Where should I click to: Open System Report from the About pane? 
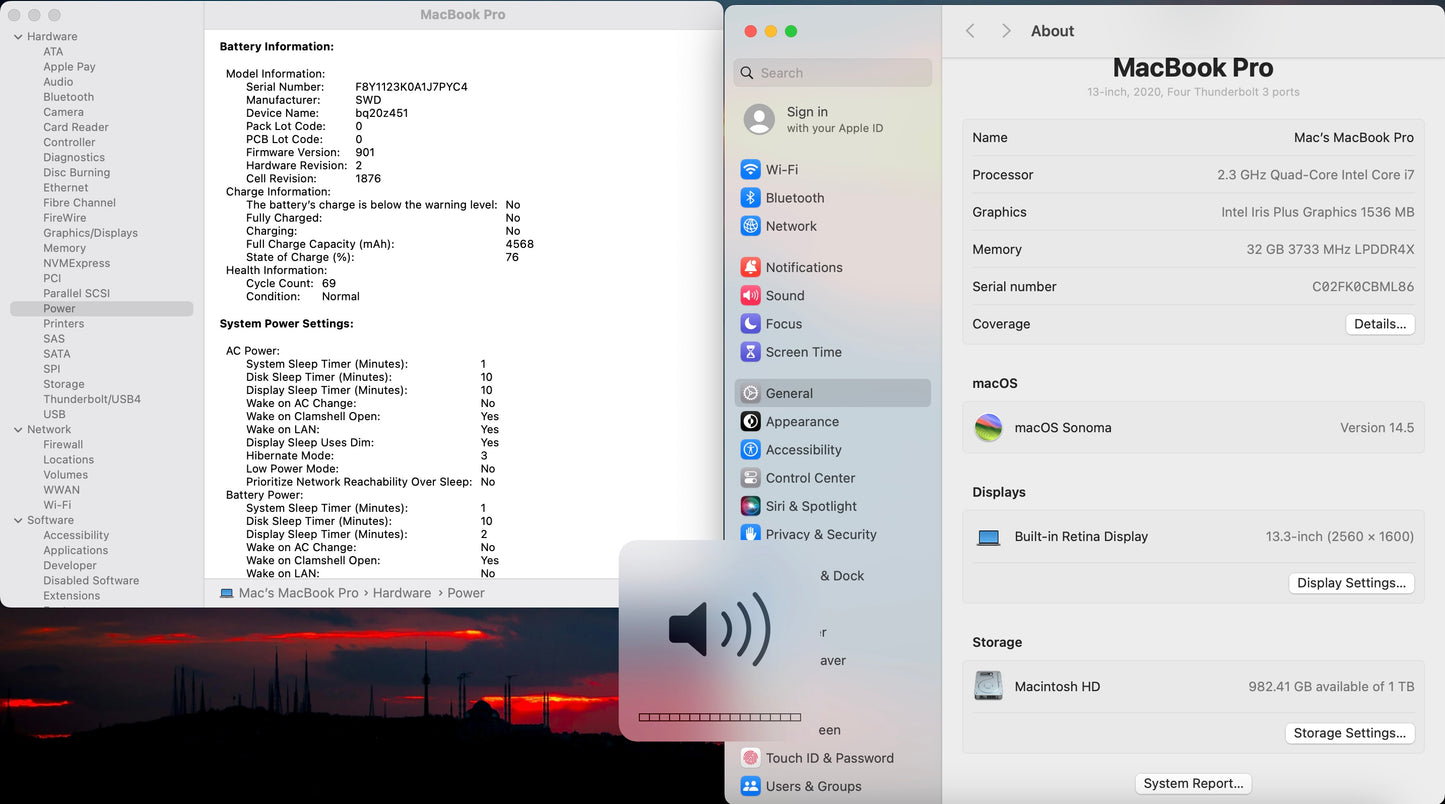(x=1193, y=783)
